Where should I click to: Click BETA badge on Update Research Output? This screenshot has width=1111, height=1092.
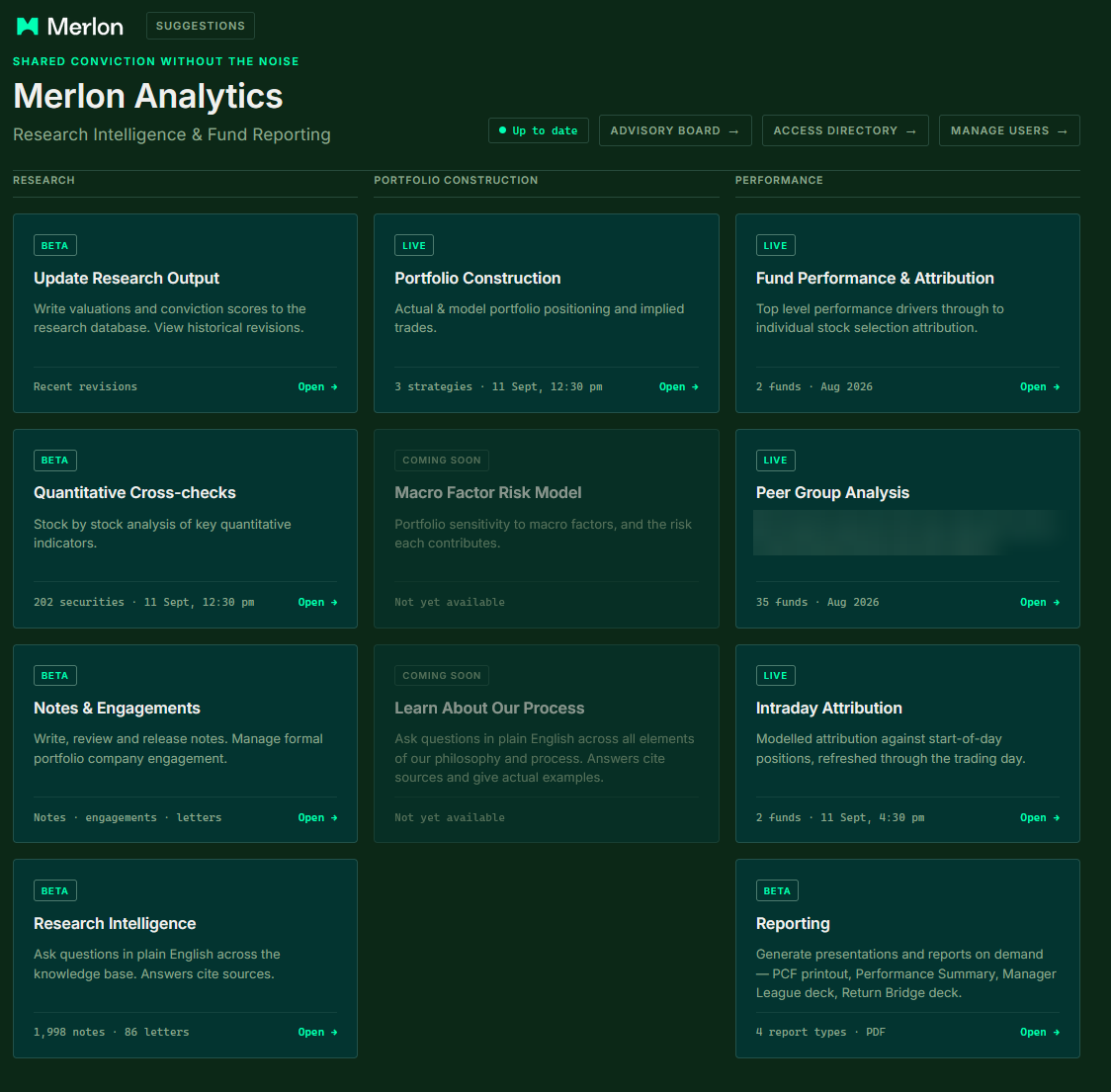(x=54, y=245)
